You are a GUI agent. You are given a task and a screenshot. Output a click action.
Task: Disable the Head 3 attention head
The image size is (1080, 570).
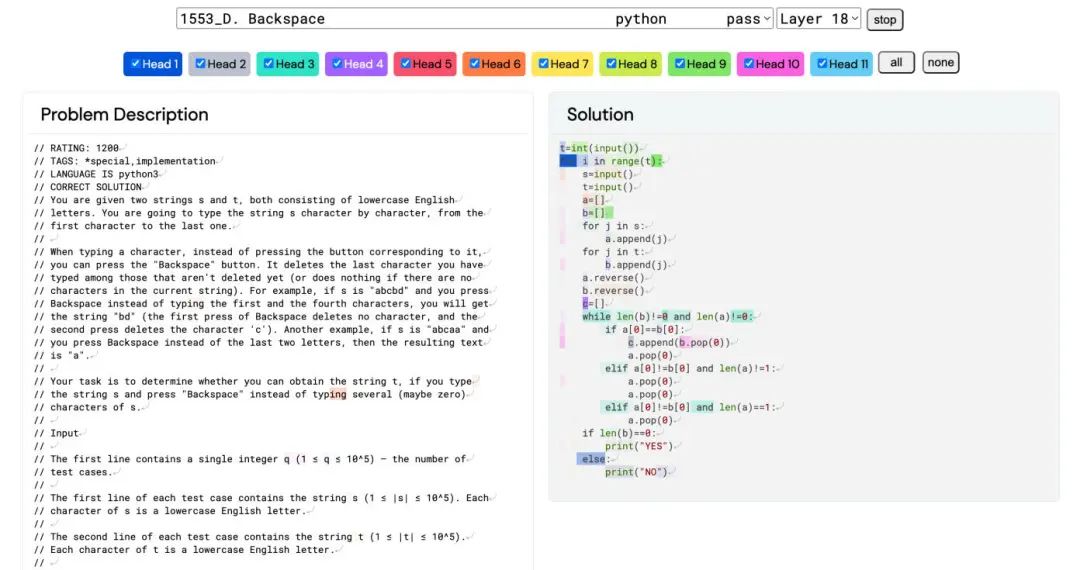coord(268,64)
